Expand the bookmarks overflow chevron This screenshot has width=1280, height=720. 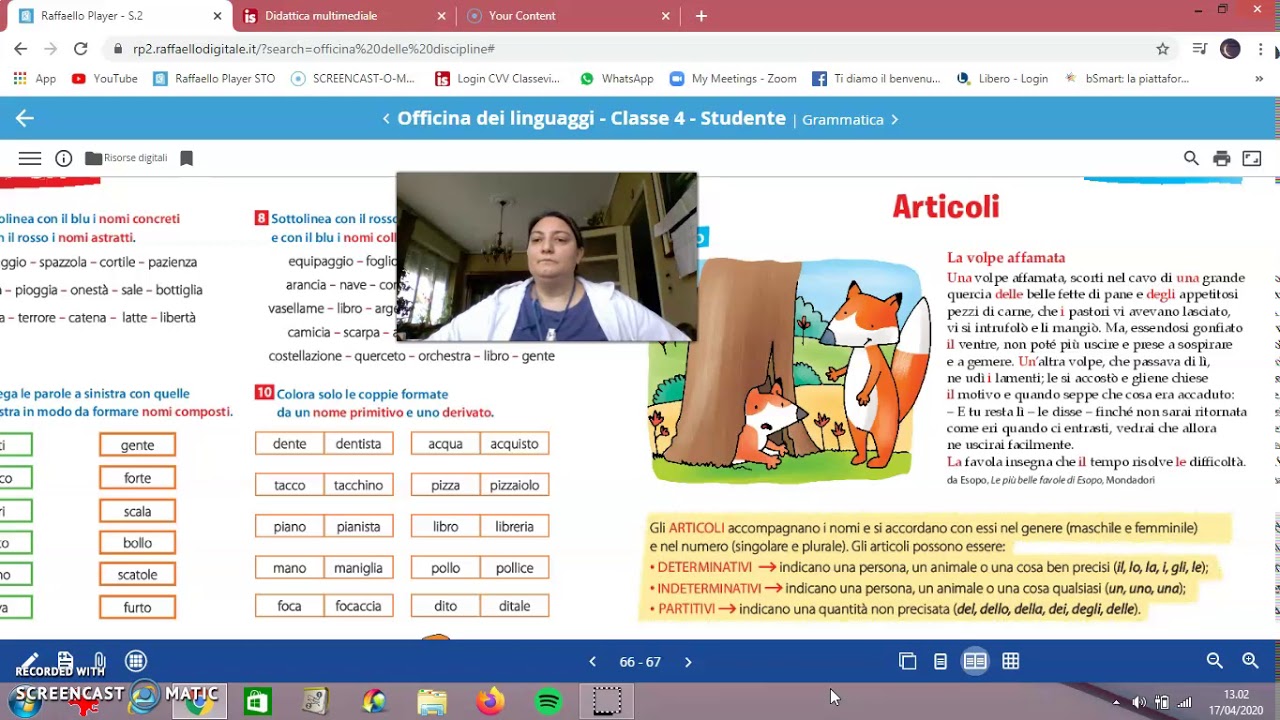coord(1259,78)
